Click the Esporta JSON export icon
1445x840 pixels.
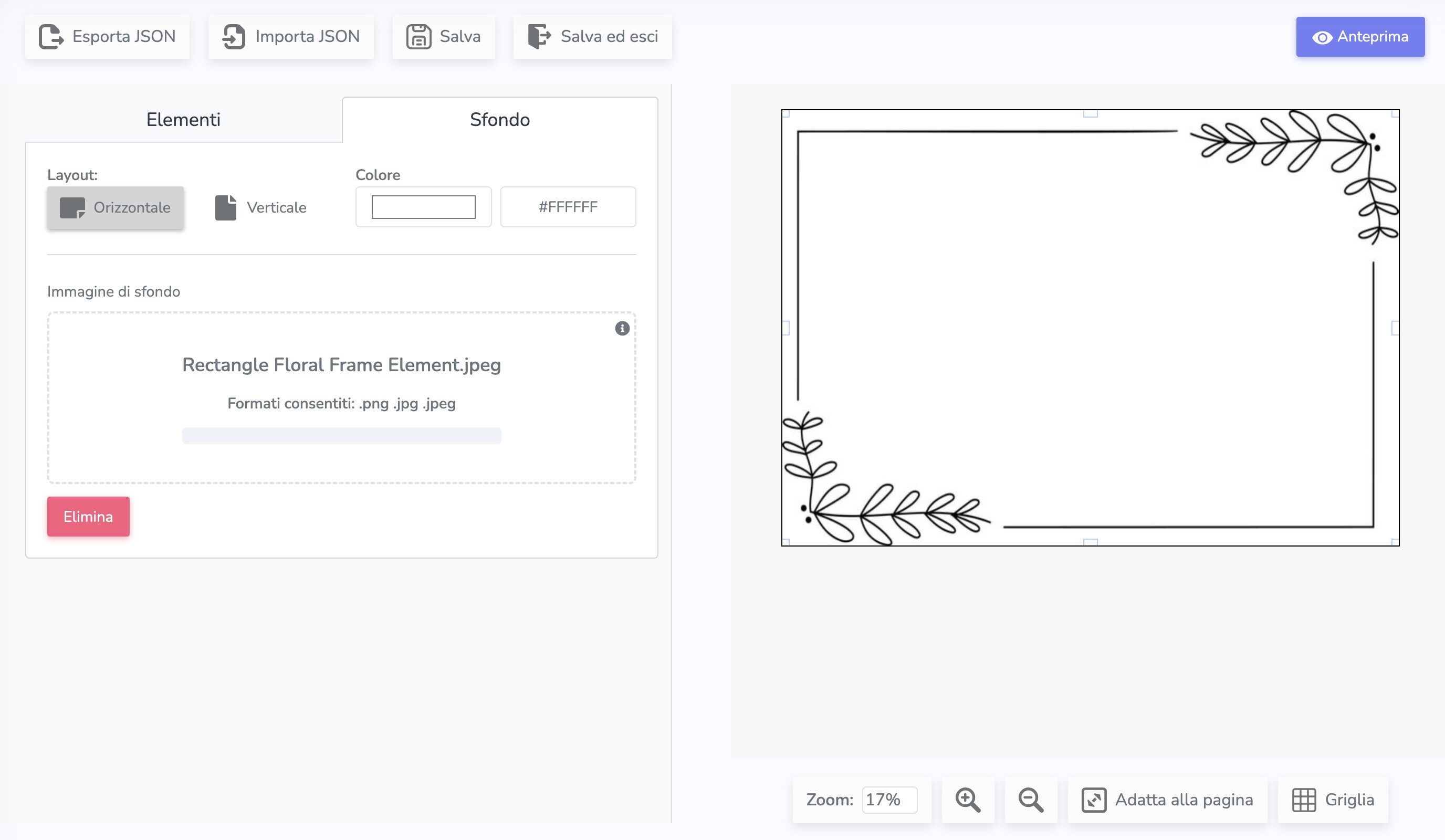(51, 37)
